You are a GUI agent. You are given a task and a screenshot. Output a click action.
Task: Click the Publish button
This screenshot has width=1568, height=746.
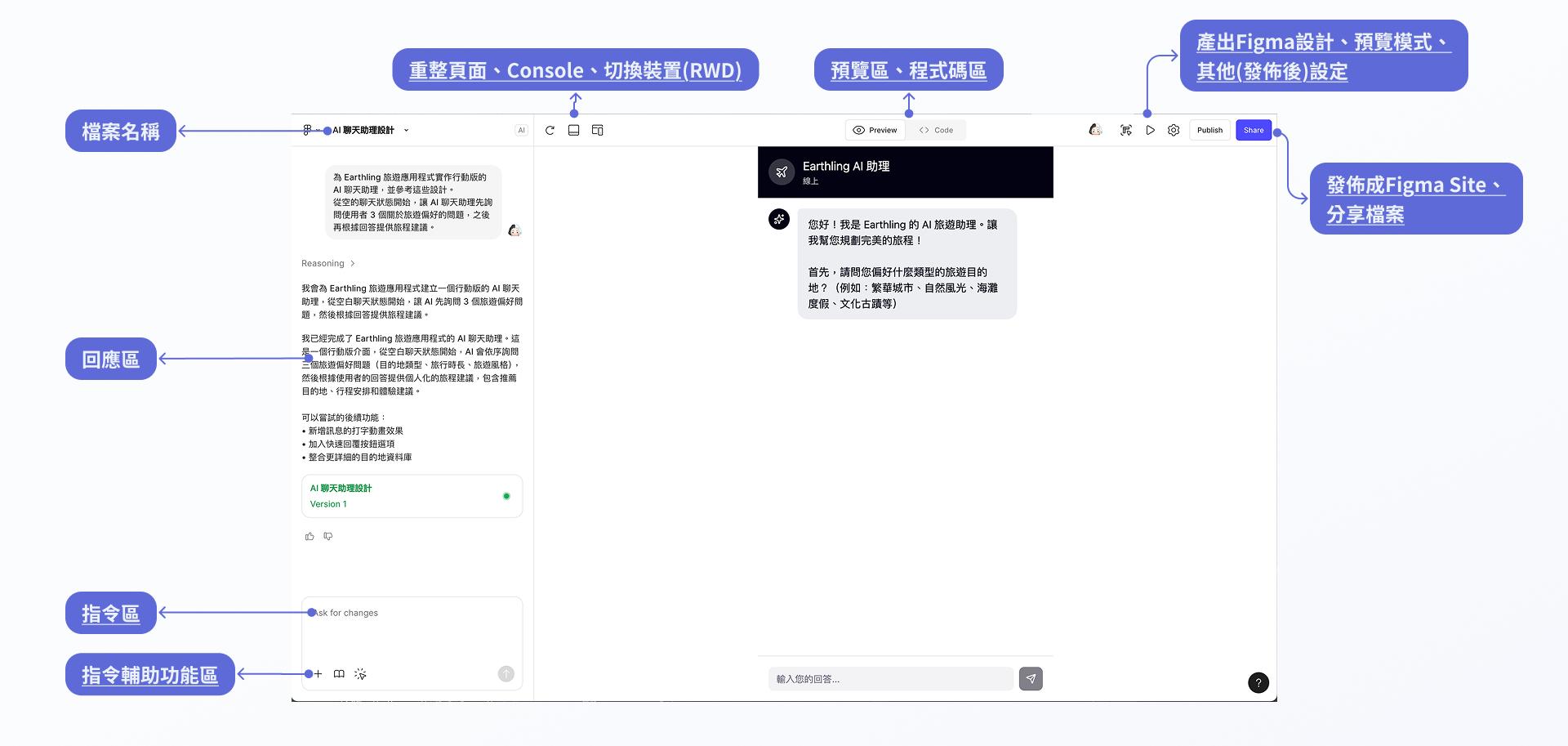click(x=1209, y=131)
